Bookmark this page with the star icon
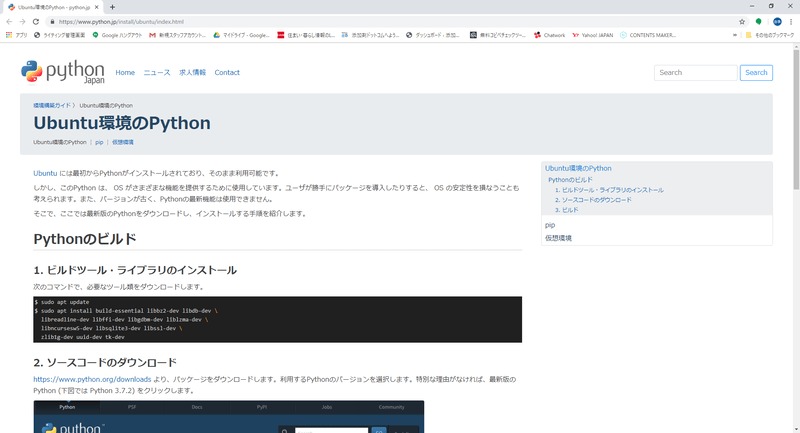Viewport: 800px width, 433px height. tap(742, 22)
